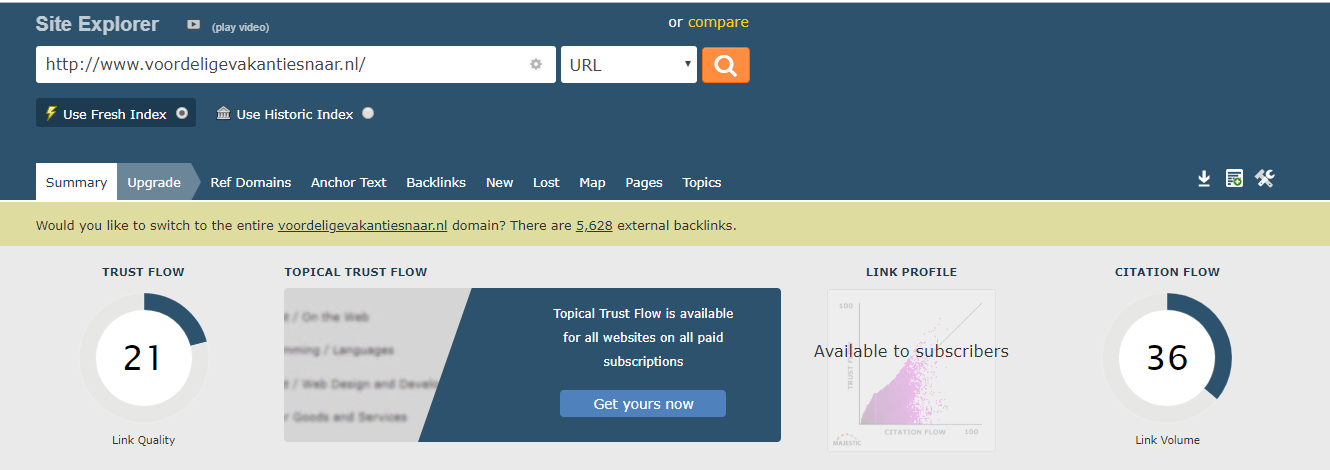
Task: Open the create report icon
Action: (1234, 179)
